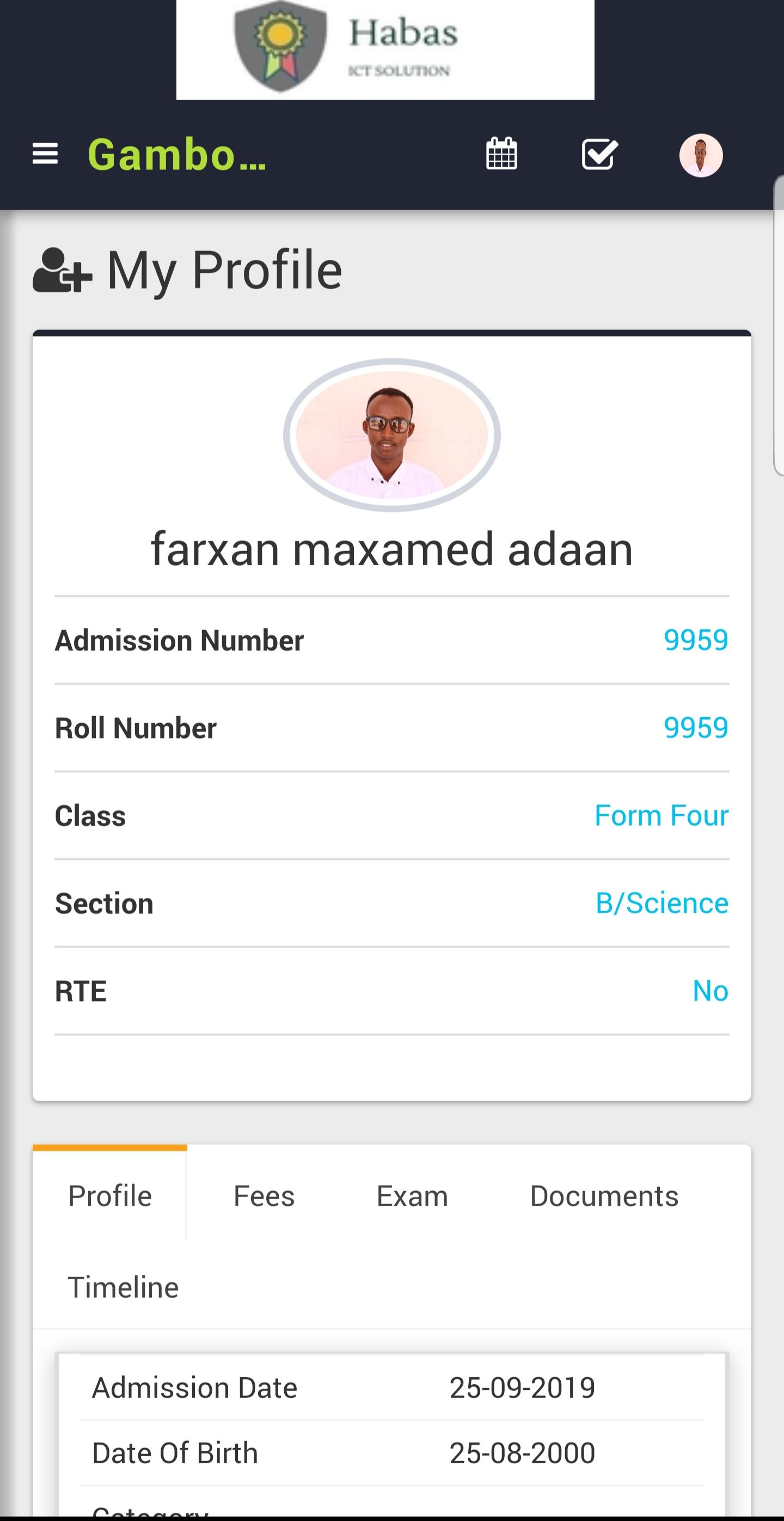Click the Habas ICT Solution logo
Screen dimensions: 784x1521
pos(385,47)
